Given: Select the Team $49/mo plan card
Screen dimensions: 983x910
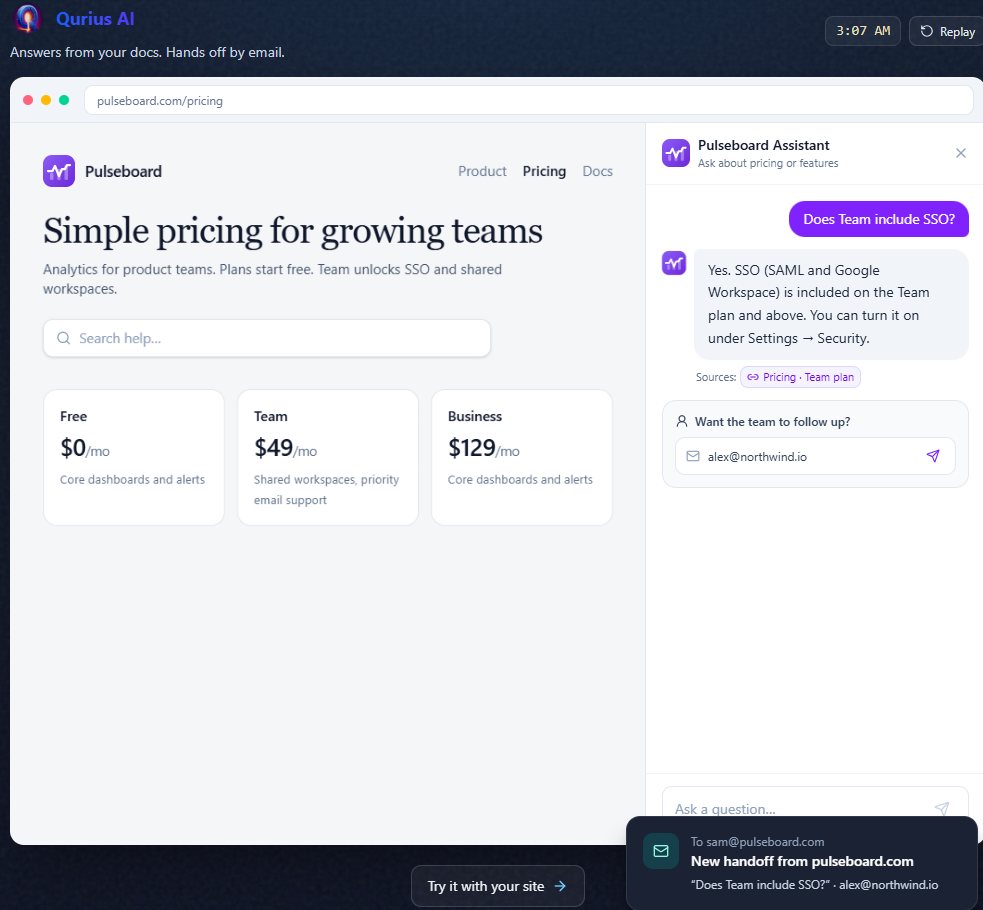Looking at the screenshot, I should click(x=328, y=458).
